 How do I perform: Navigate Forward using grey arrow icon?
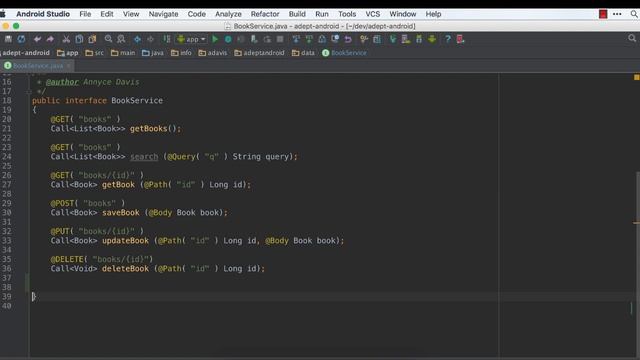click(151, 39)
